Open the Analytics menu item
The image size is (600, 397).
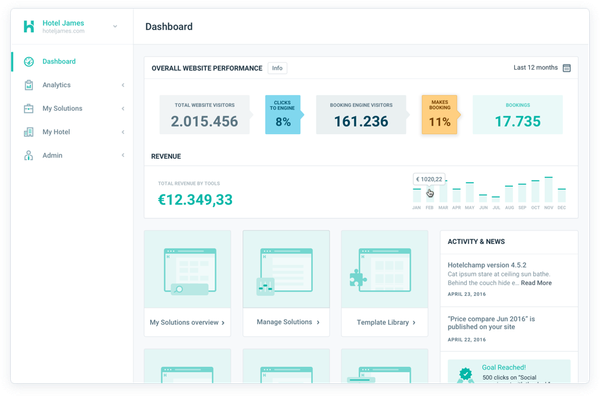coord(56,85)
